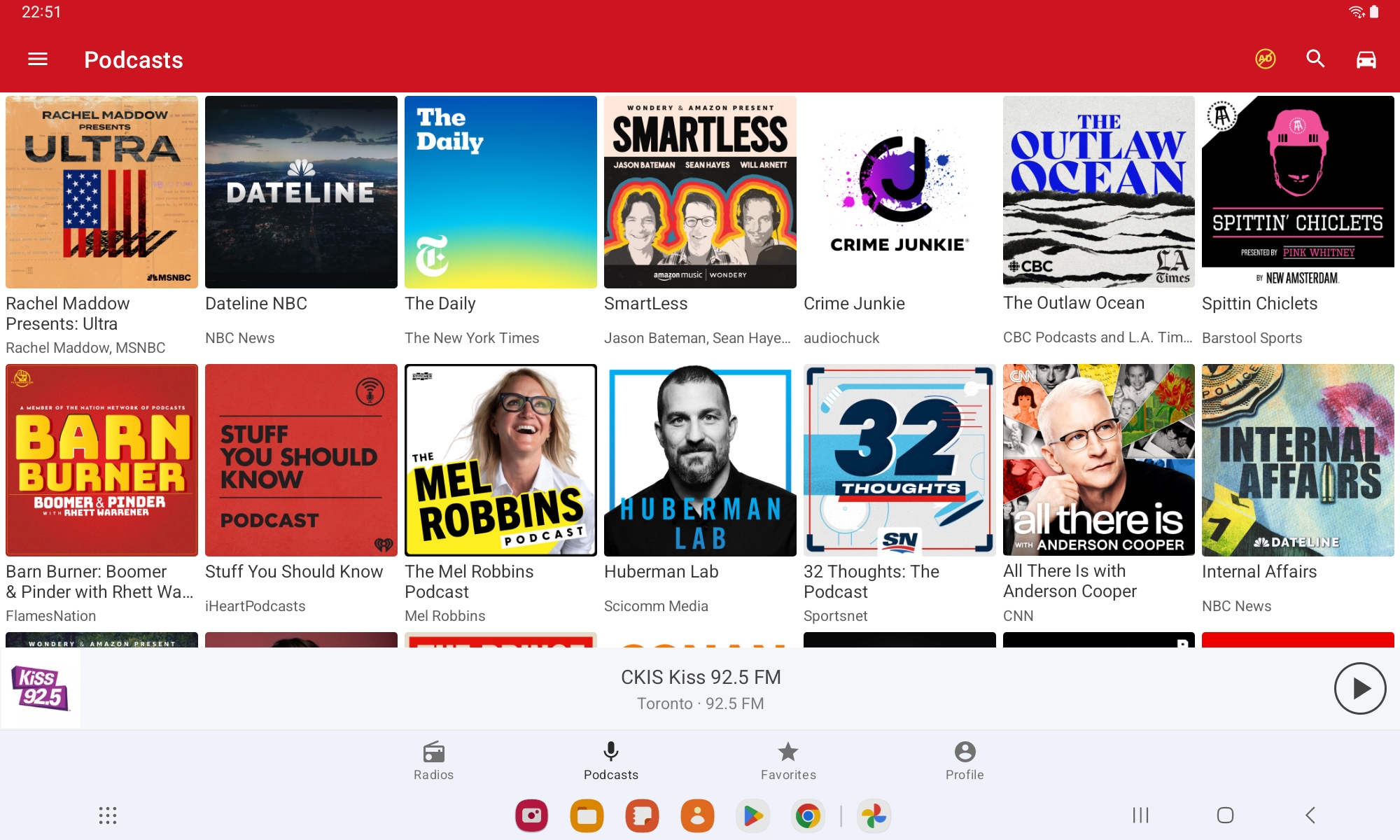
Task: Play CKIS Kiss 92.5 FM
Action: [1359, 689]
